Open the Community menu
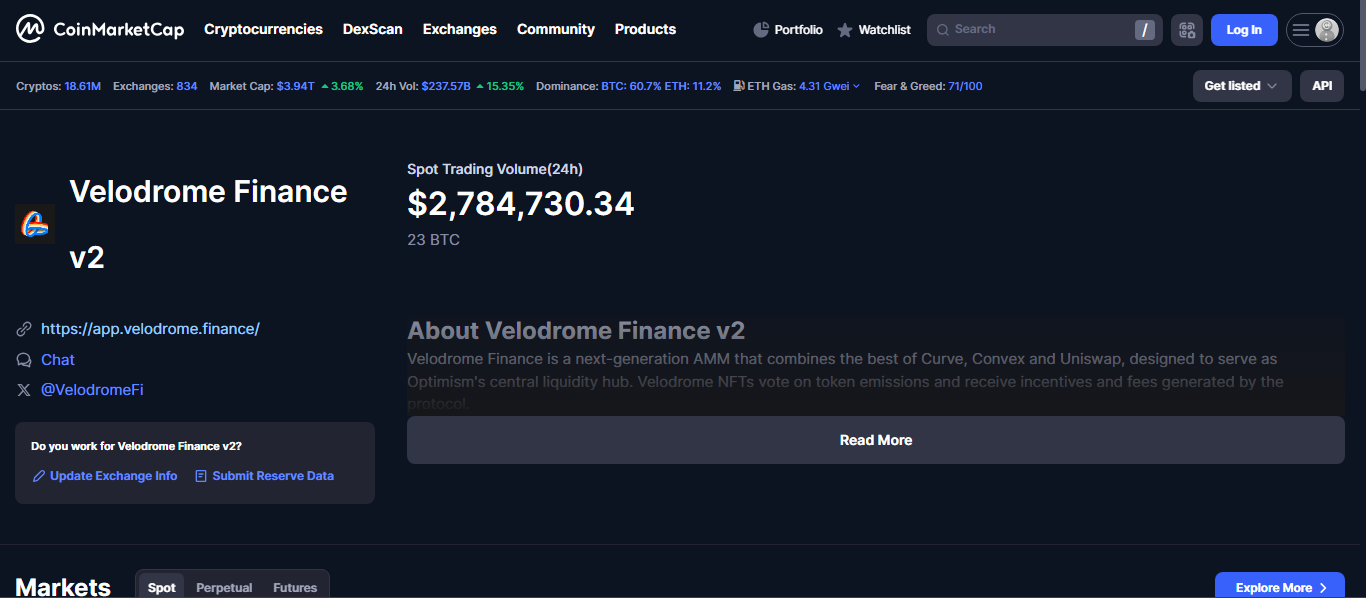 click(x=556, y=30)
